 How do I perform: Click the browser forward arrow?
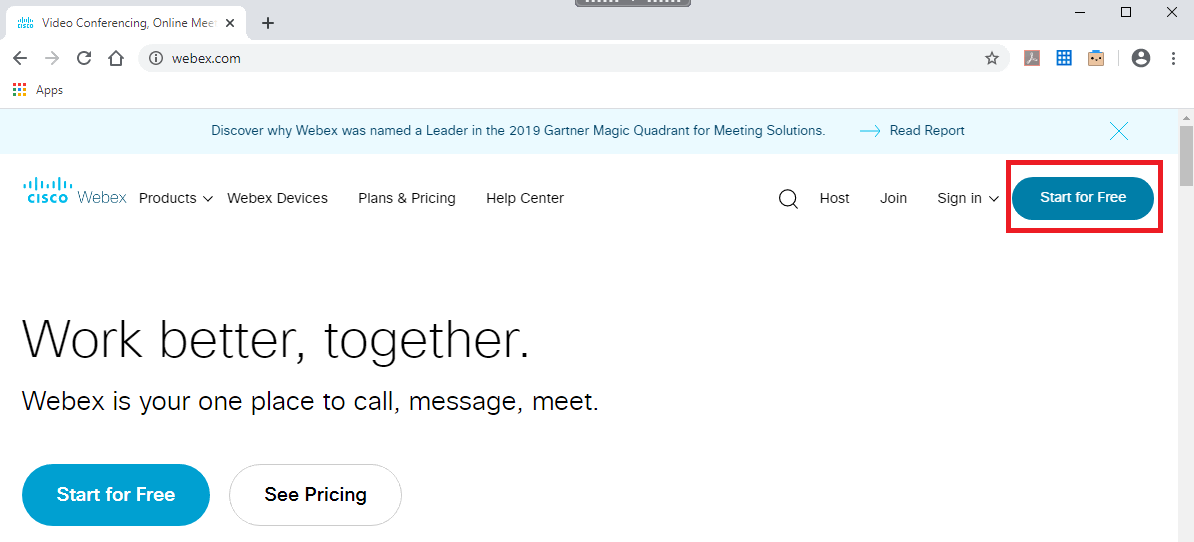point(52,59)
